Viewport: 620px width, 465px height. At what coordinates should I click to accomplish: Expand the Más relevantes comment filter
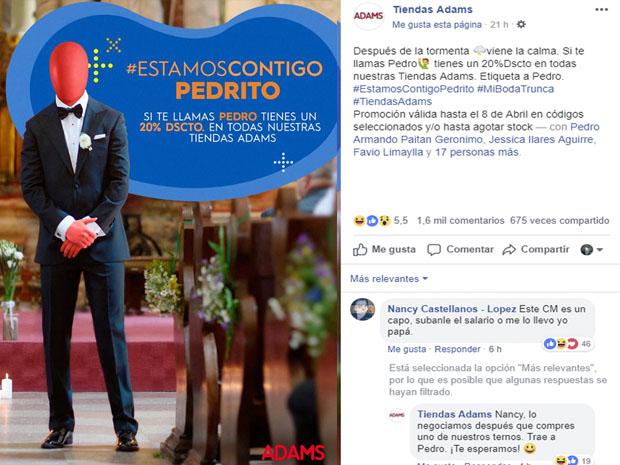pyautogui.click(x=389, y=279)
